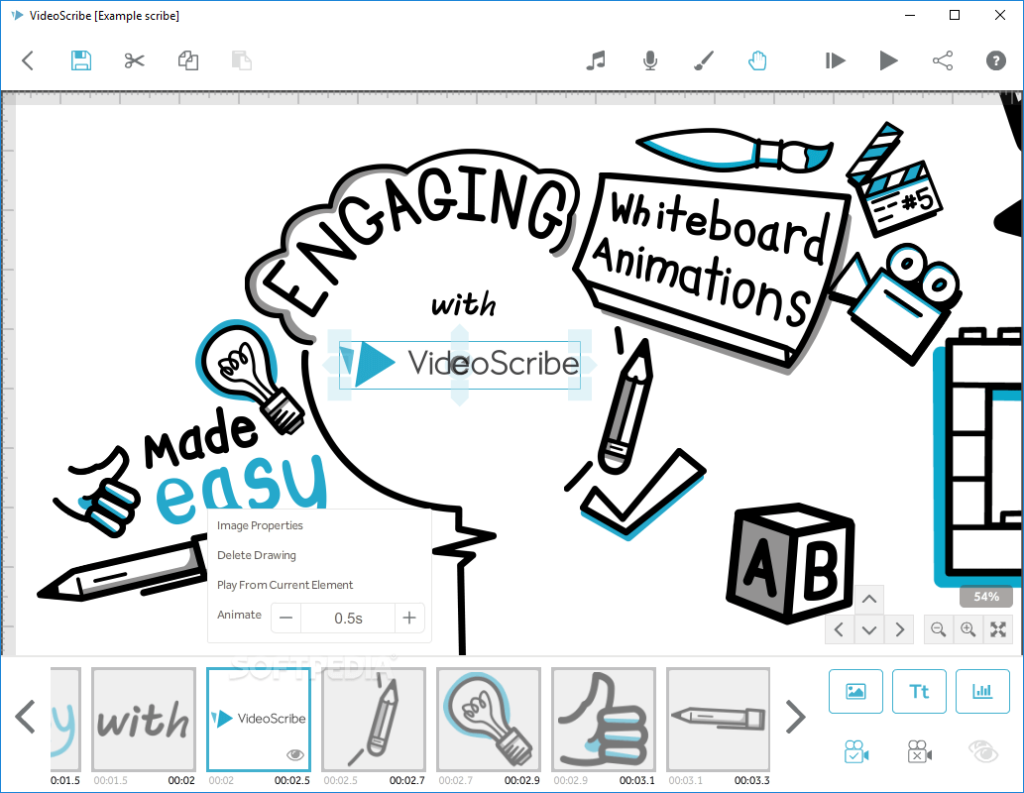The height and width of the screenshot is (793, 1024).
Task: Set camera position for the element
Action: (855, 751)
